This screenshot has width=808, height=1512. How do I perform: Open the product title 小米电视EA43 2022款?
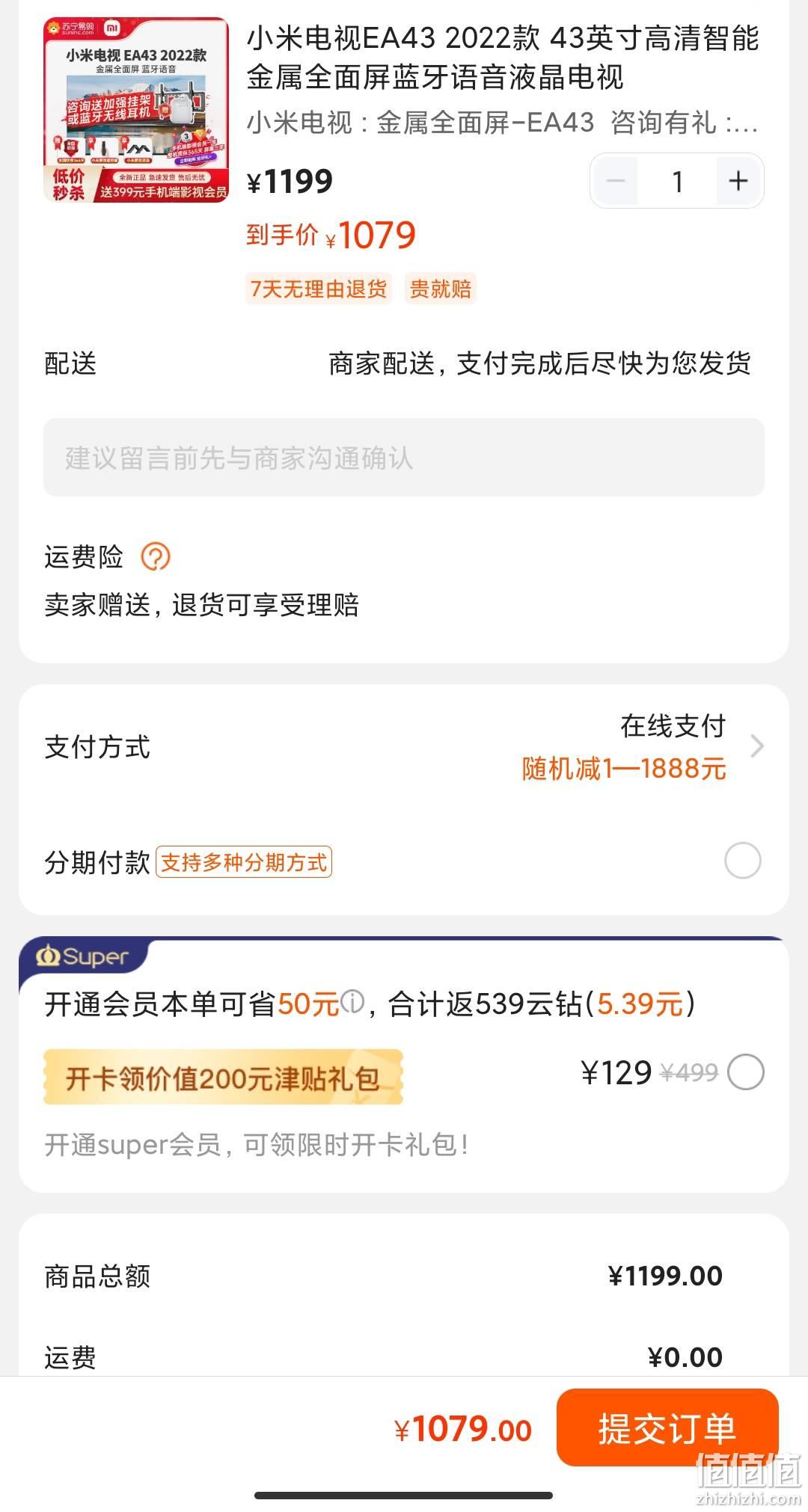[x=503, y=58]
